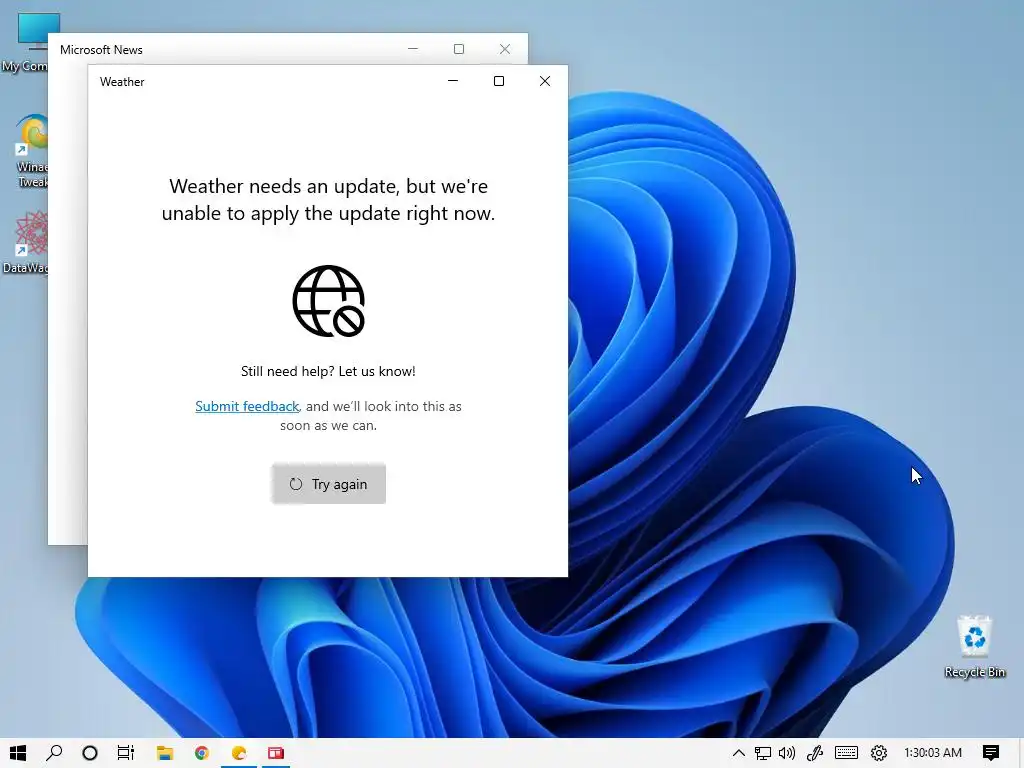Open the settings gear tray icon
1024x768 pixels.
tap(879, 753)
